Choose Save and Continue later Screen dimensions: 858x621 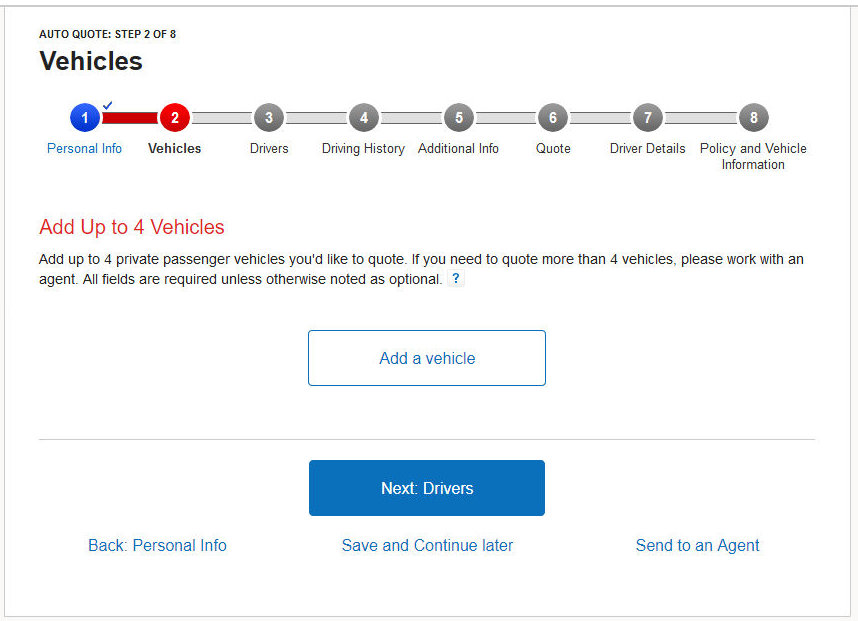[427, 545]
